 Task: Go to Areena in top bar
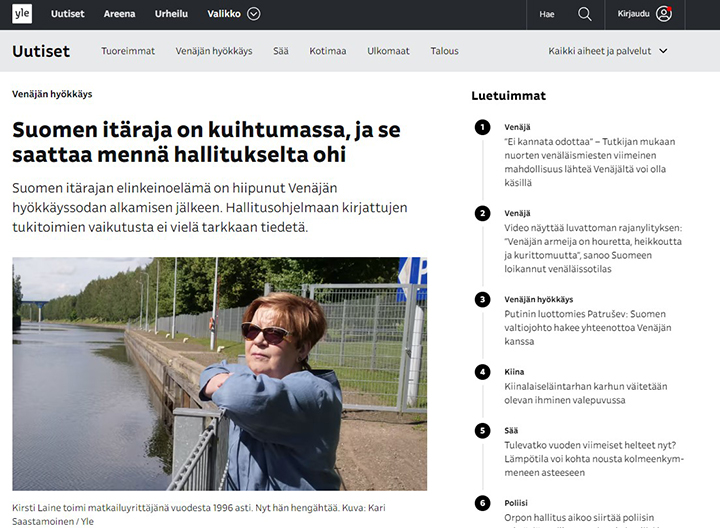[120, 14]
